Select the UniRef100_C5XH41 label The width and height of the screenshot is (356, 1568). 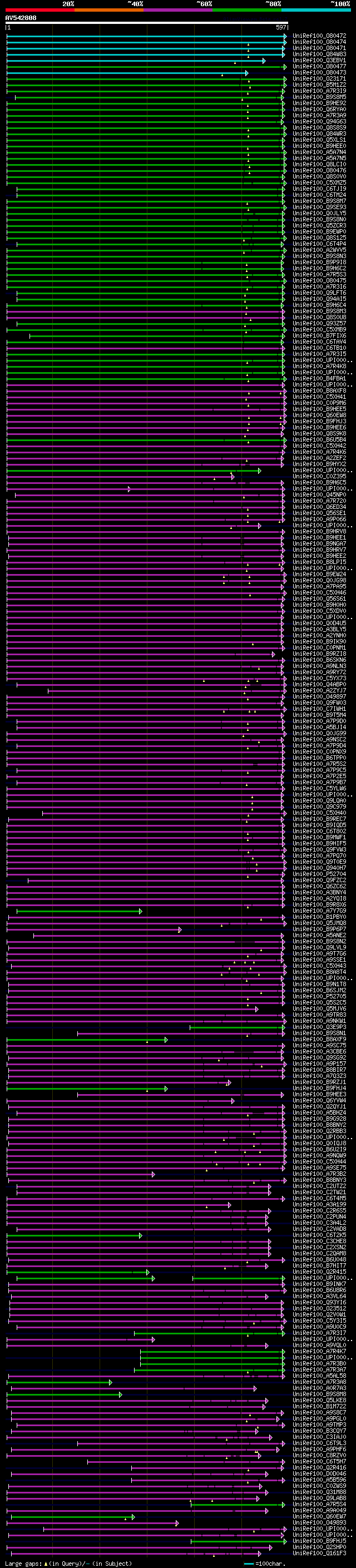tap(319, 397)
